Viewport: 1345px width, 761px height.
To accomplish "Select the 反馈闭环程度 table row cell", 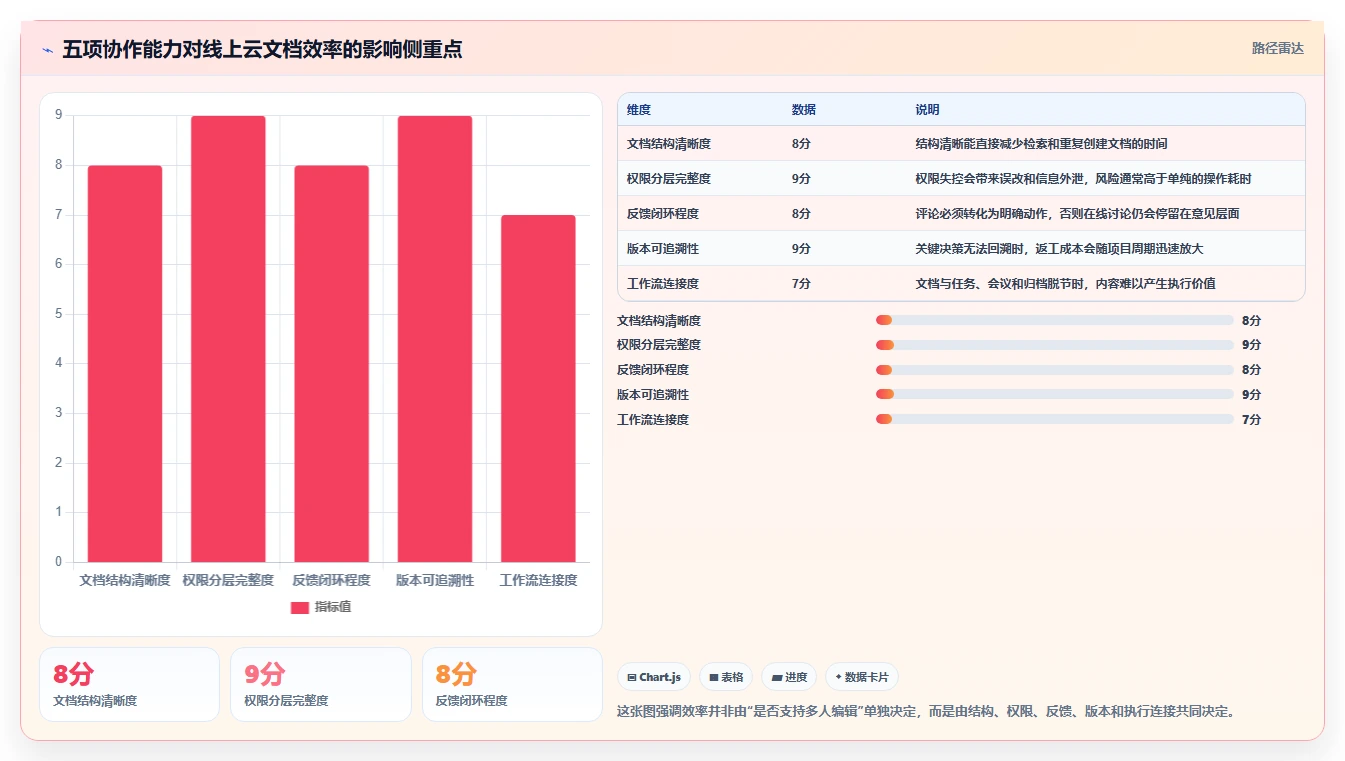I will click(x=663, y=214).
